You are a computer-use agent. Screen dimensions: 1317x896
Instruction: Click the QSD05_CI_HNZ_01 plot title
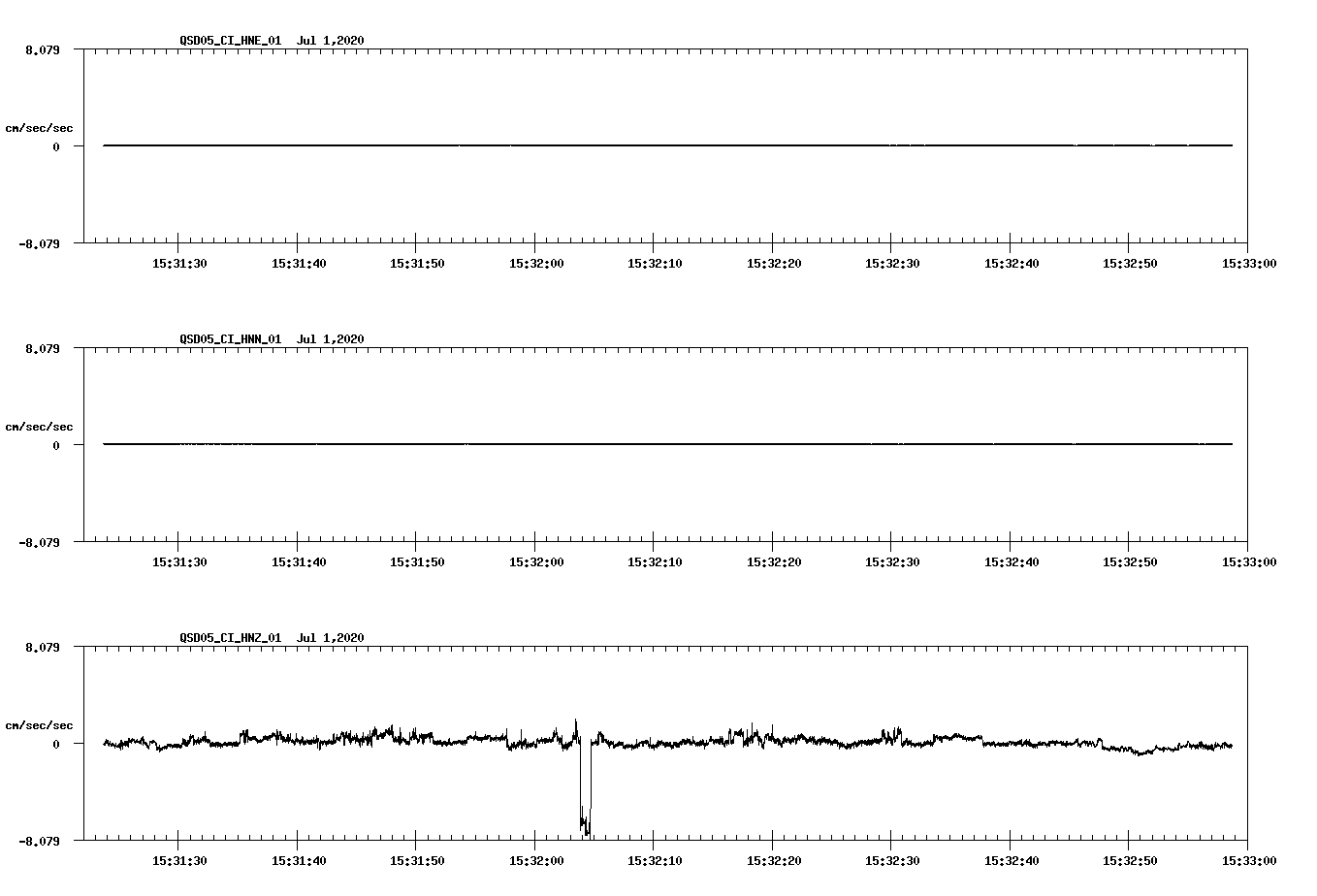272,637
